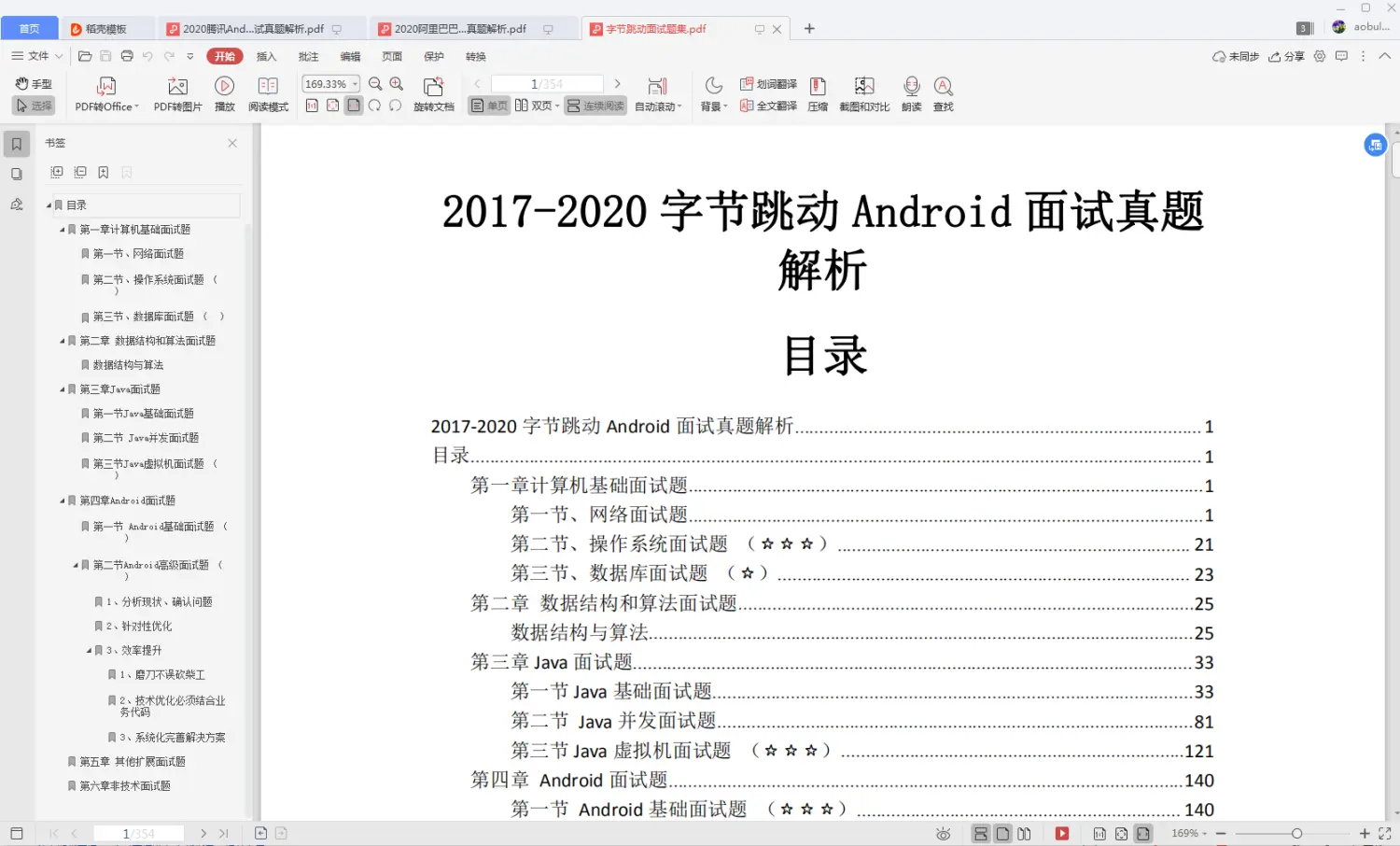The height and width of the screenshot is (846, 1400).
Task: Open the 背景 background options dropdown
Action: [713, 92]
